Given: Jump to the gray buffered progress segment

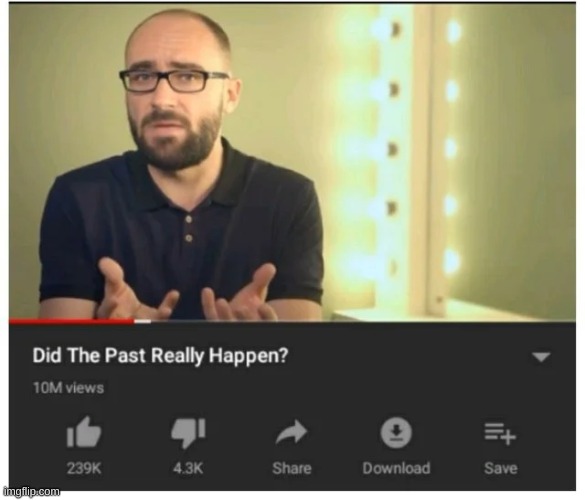Looking at the screenshot, I should [x=143, y=321].
